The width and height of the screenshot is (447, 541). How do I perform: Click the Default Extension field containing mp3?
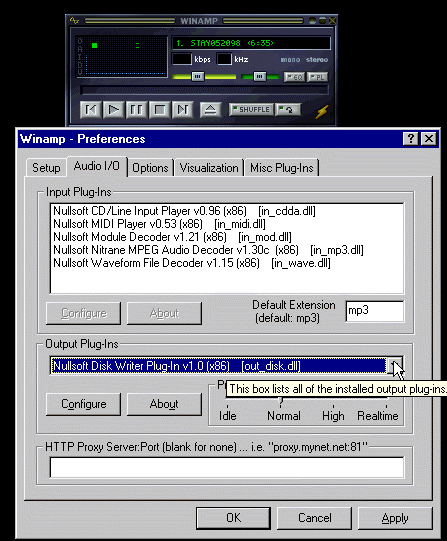click(x=375, y=311)
